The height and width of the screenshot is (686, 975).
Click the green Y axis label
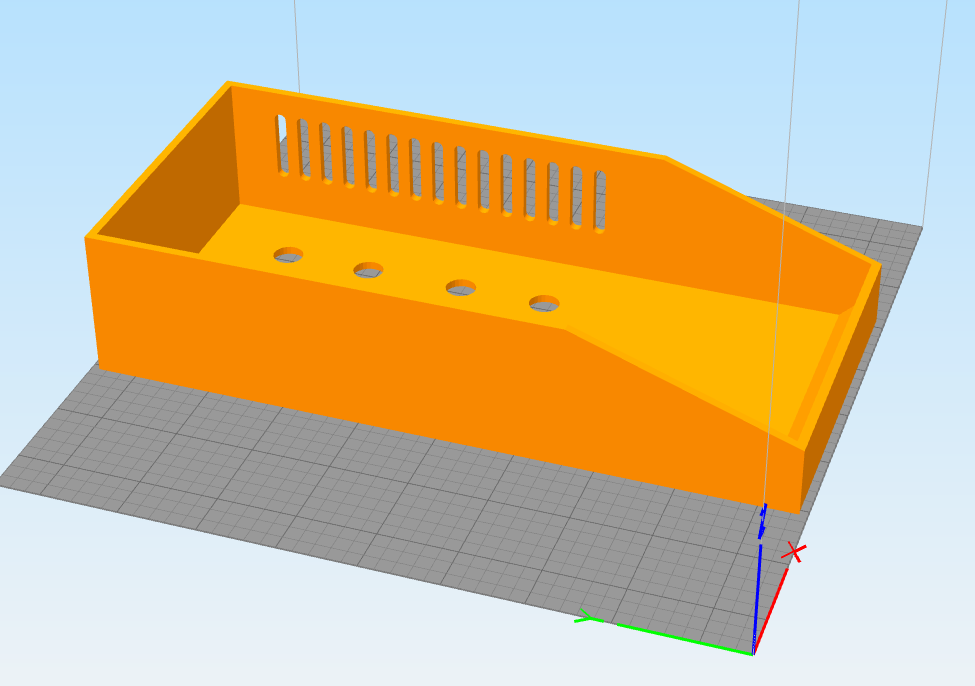(588, 616)
